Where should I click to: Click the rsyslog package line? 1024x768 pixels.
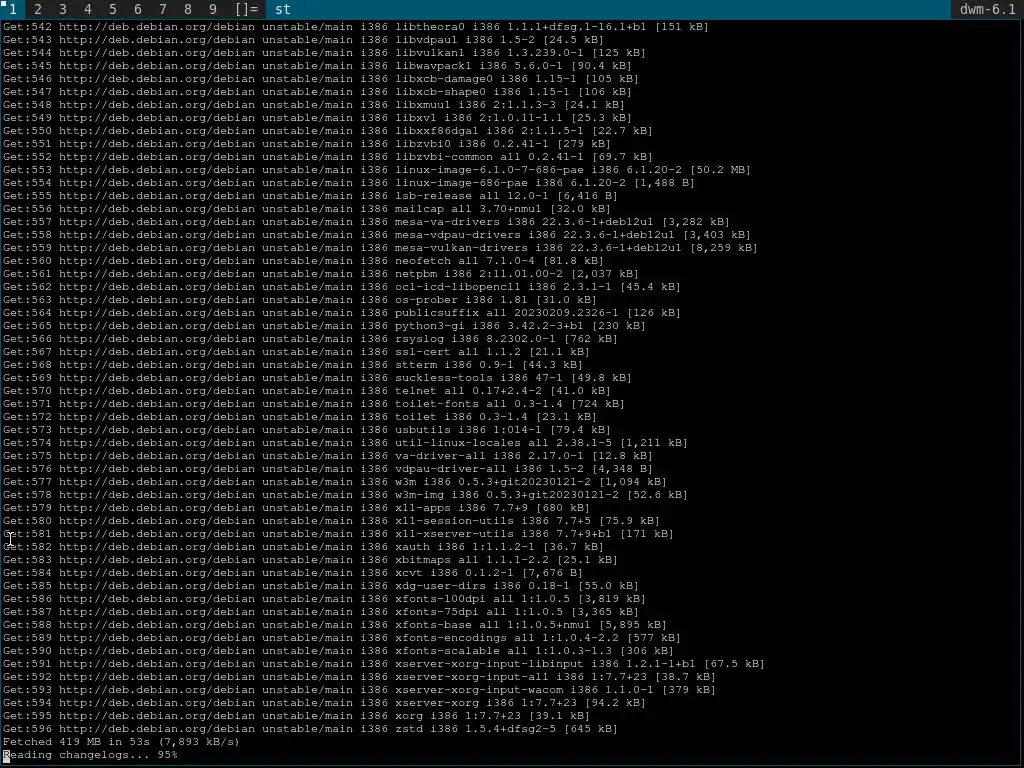(x=310, y=339)
